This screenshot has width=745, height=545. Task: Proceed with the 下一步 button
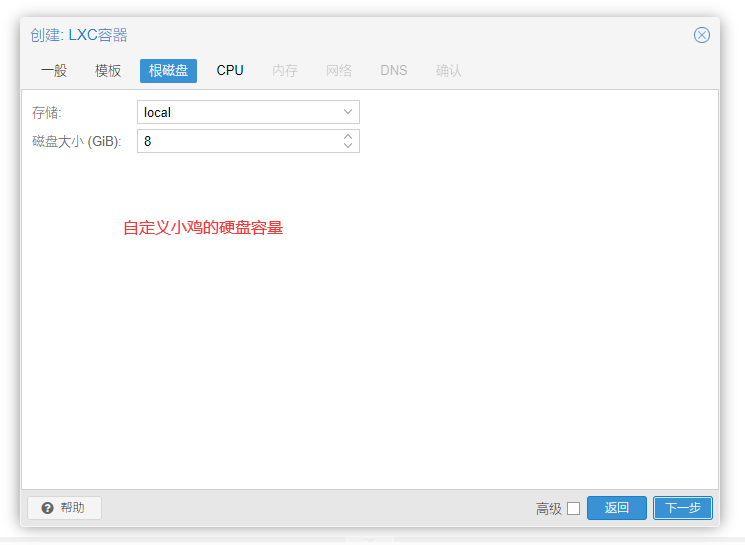click(683, 508)
